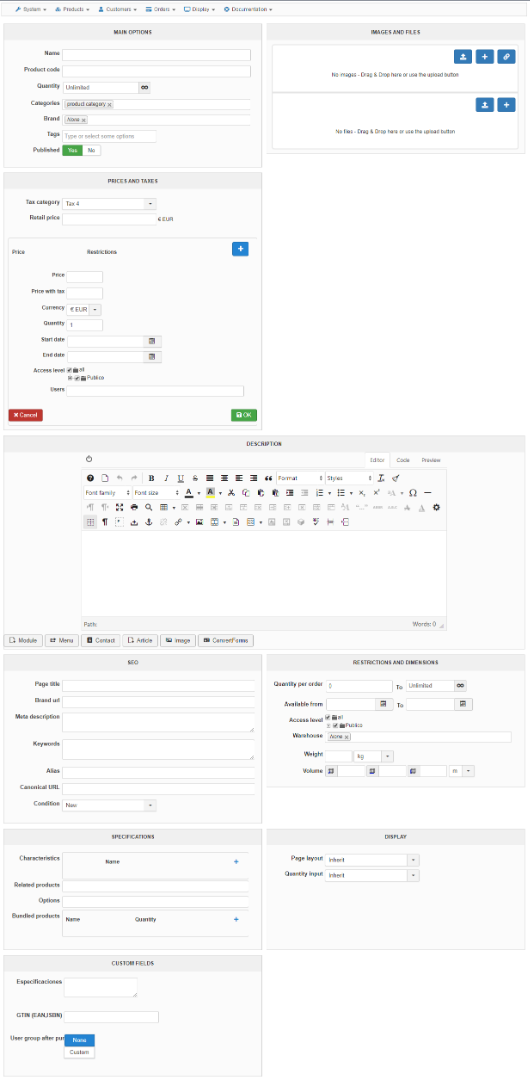The image size is (530, 1080).
Task: Apply Italic formatting in the editor toolbar
Action: (x=166, y=478)
